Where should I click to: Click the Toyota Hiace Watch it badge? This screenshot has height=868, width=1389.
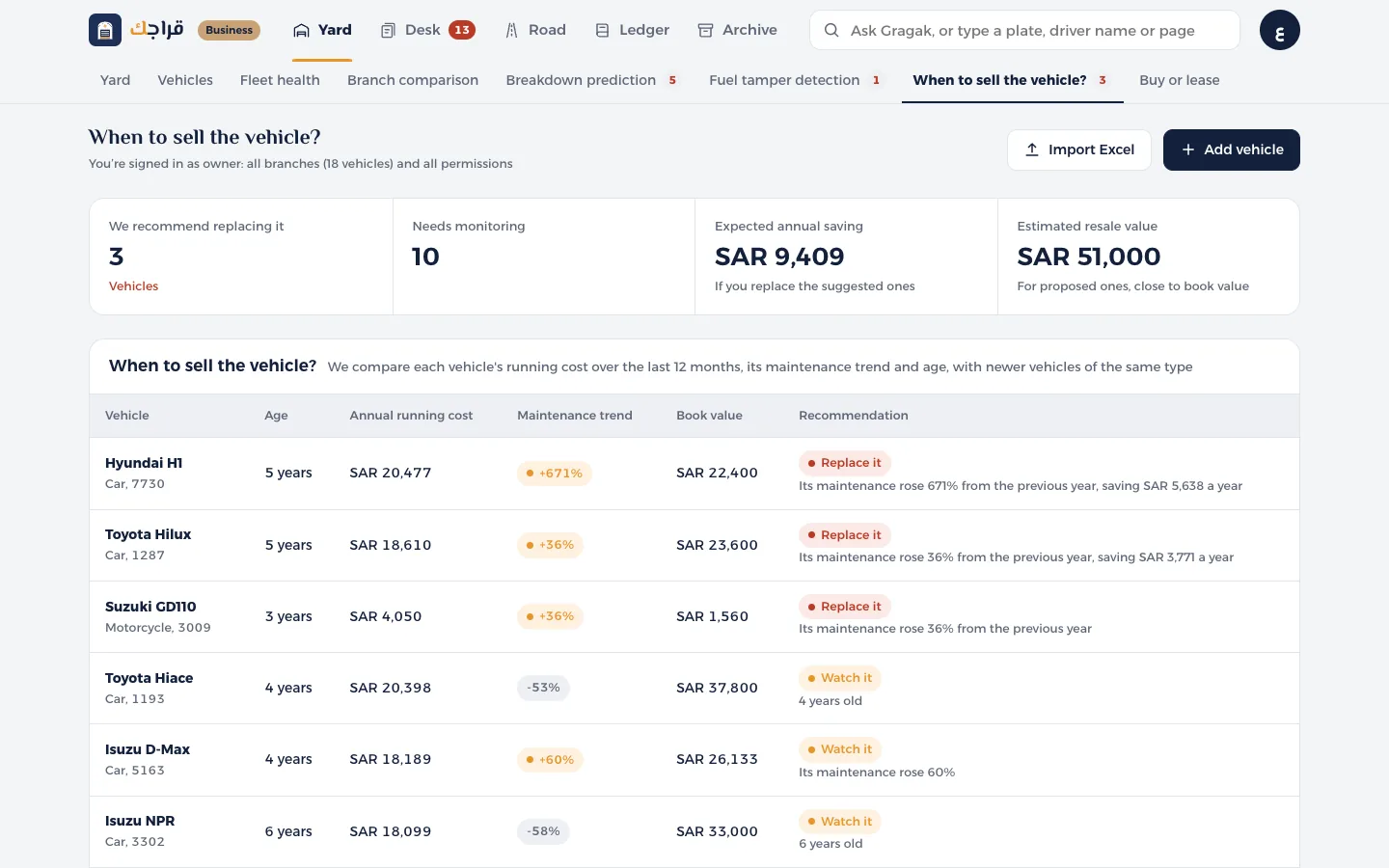(839, 678)
